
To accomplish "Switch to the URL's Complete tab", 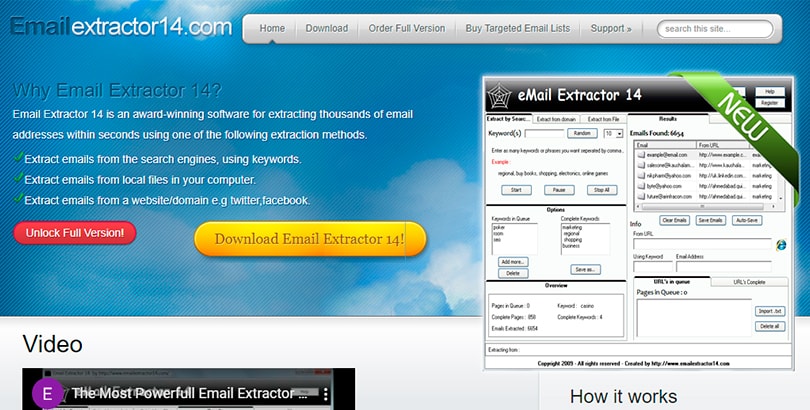I will (749, 282).
